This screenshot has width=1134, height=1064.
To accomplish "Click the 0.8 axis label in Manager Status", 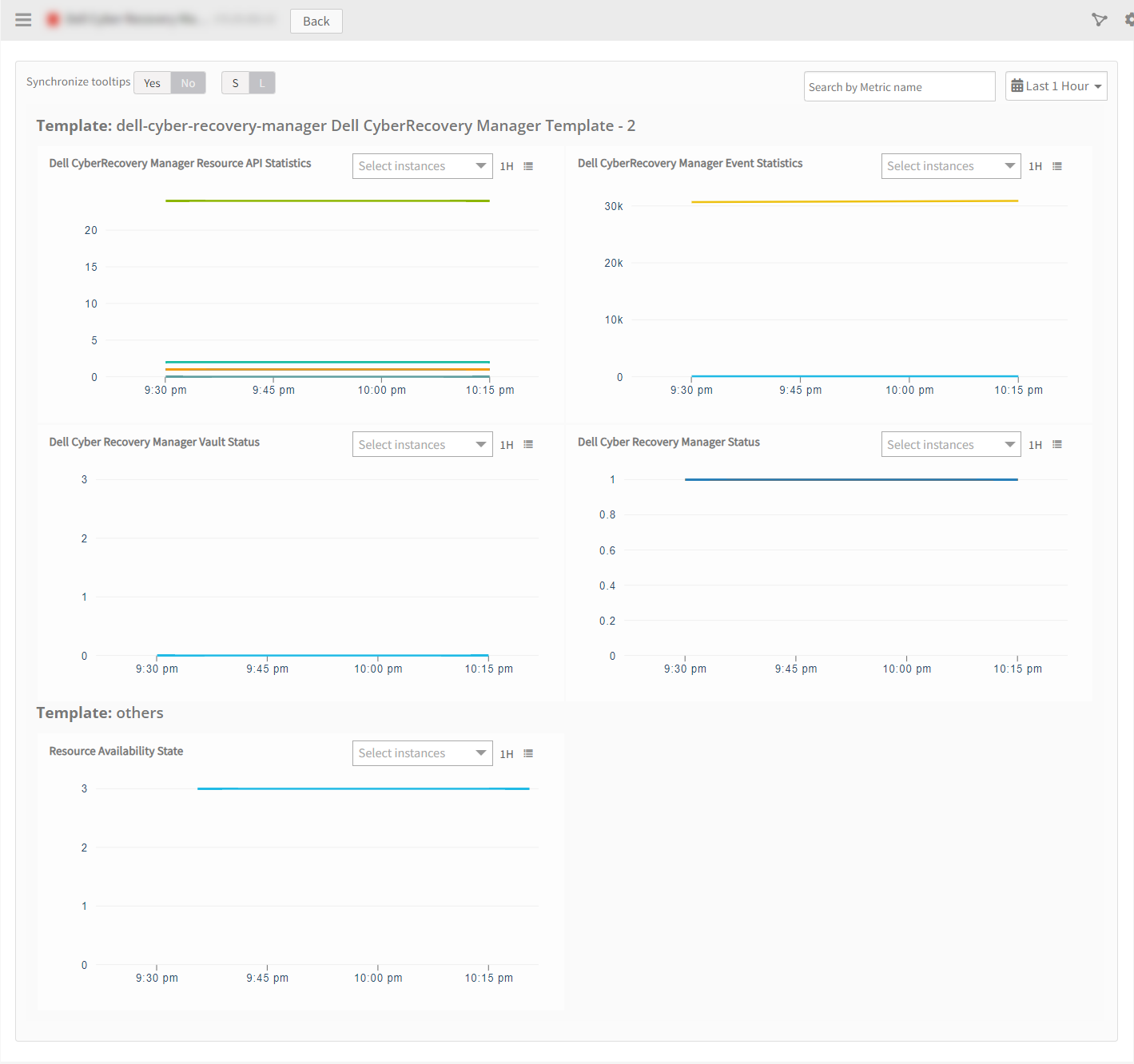I will point(607,514).
